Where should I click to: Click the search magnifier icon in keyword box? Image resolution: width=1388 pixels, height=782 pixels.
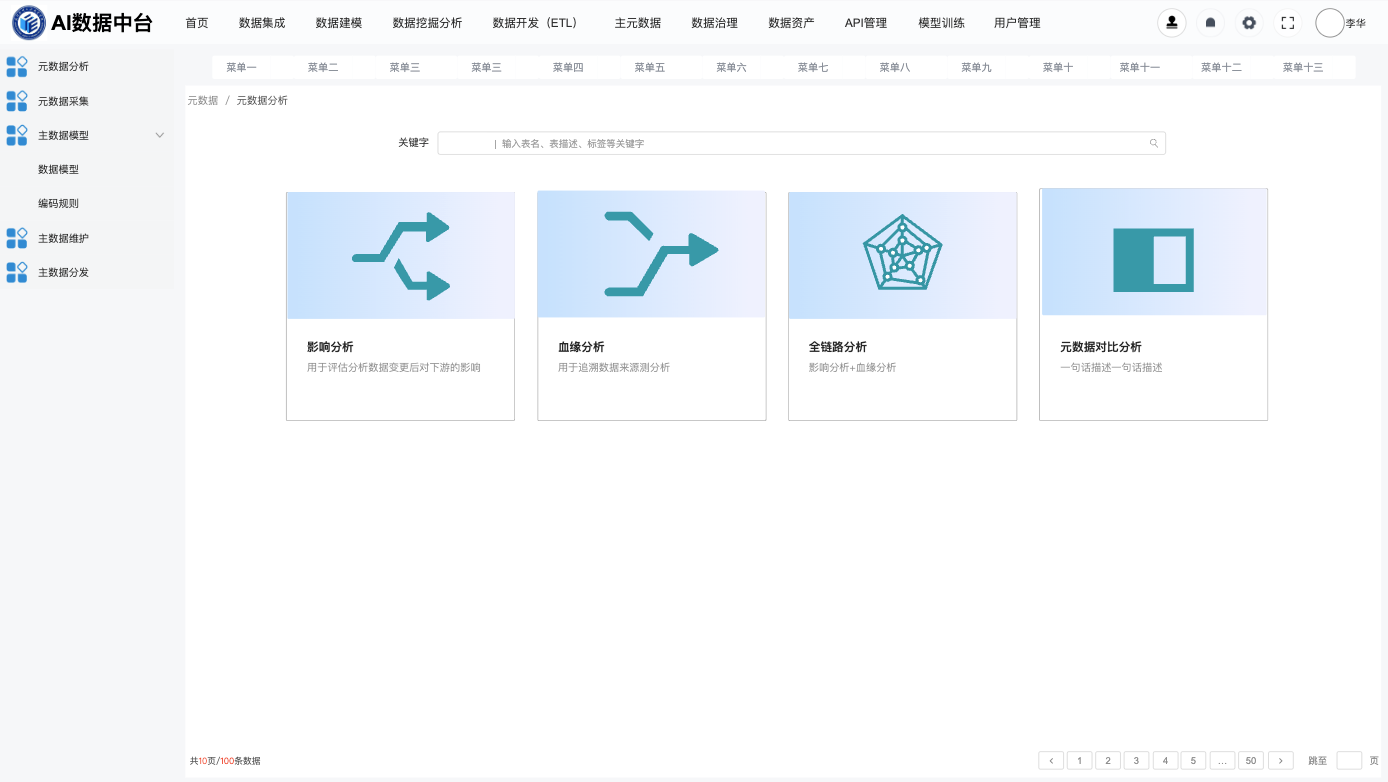point(1154,143)
